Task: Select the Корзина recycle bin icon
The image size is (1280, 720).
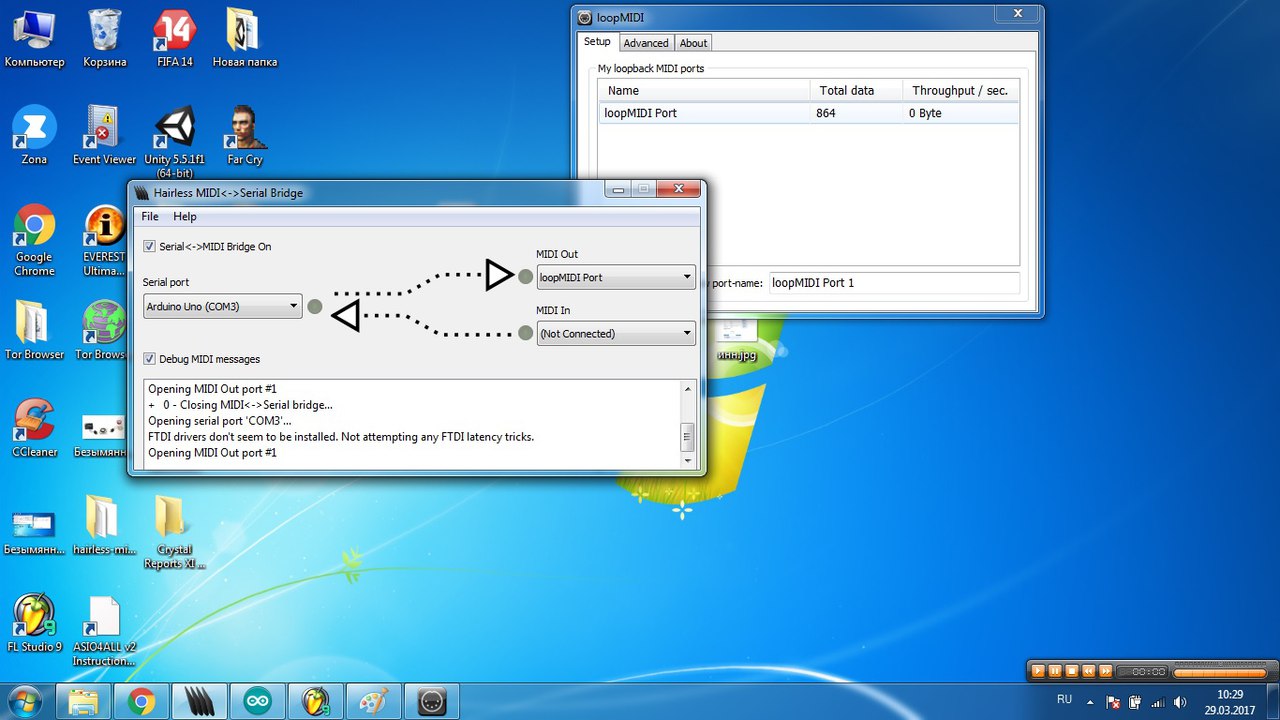Action: 105,39
